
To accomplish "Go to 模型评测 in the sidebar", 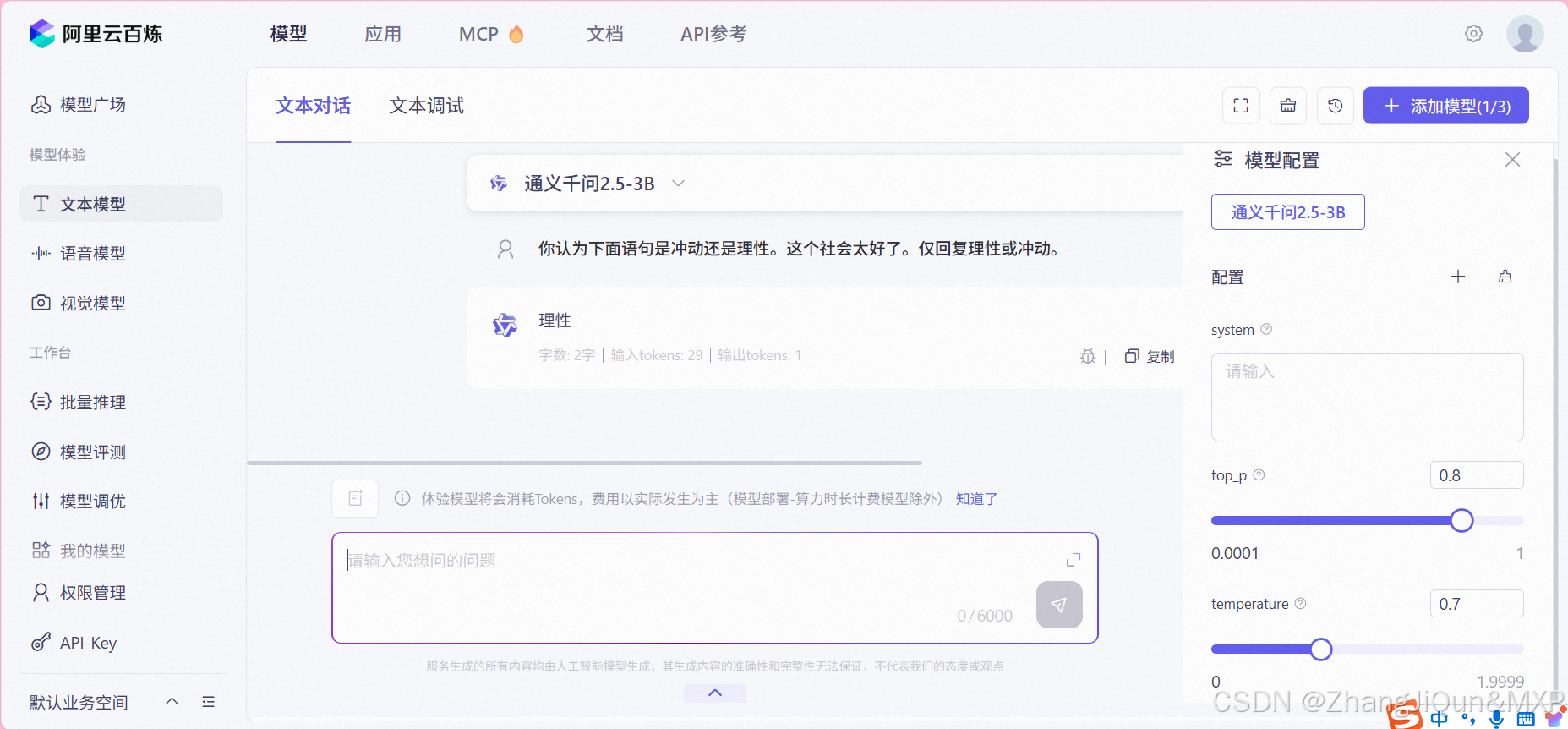I will [x=79, y=452].
